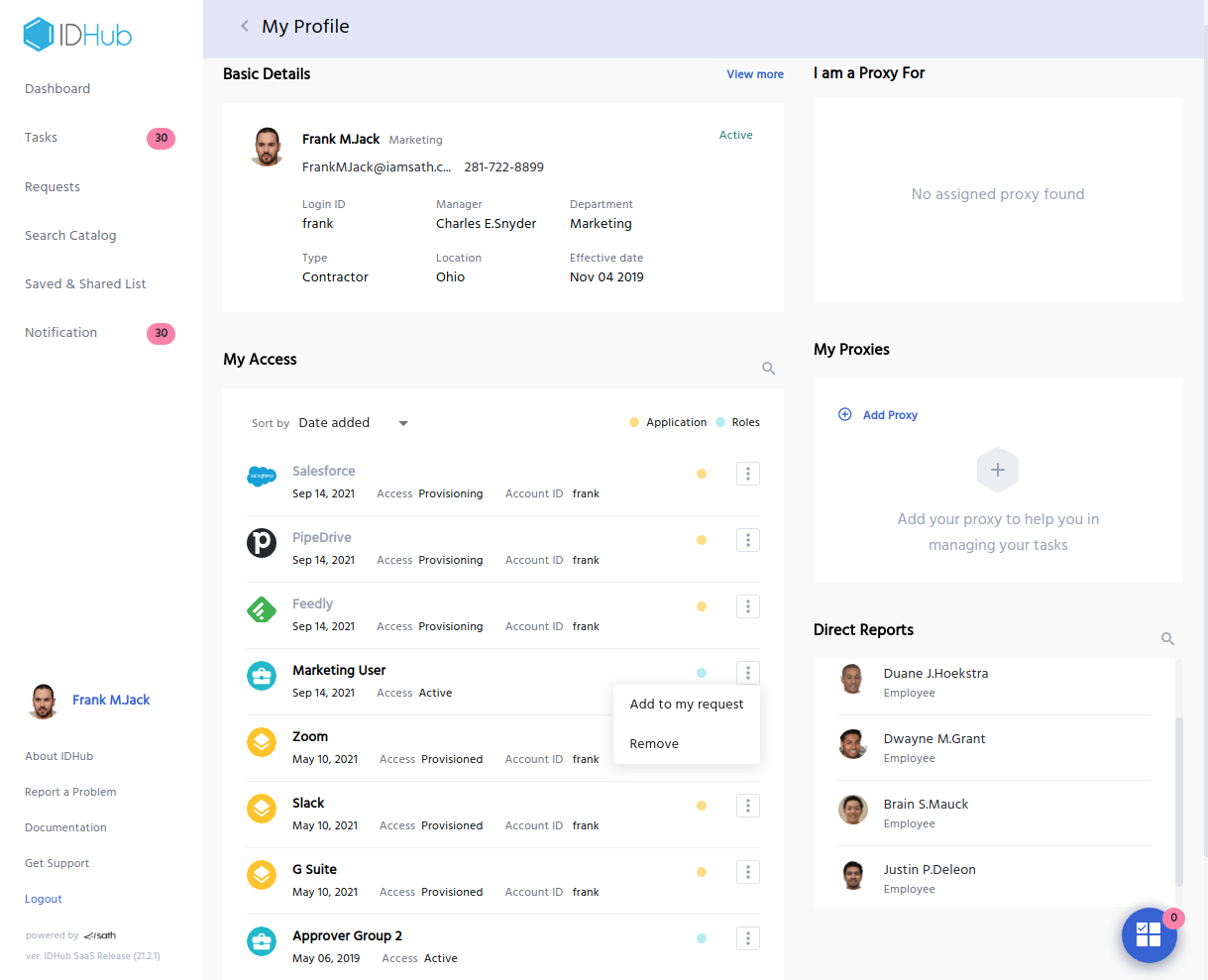Open the Sort by Date added dropdown
Viewport: 1208px width, 980px height.
(x=352, y=422)
